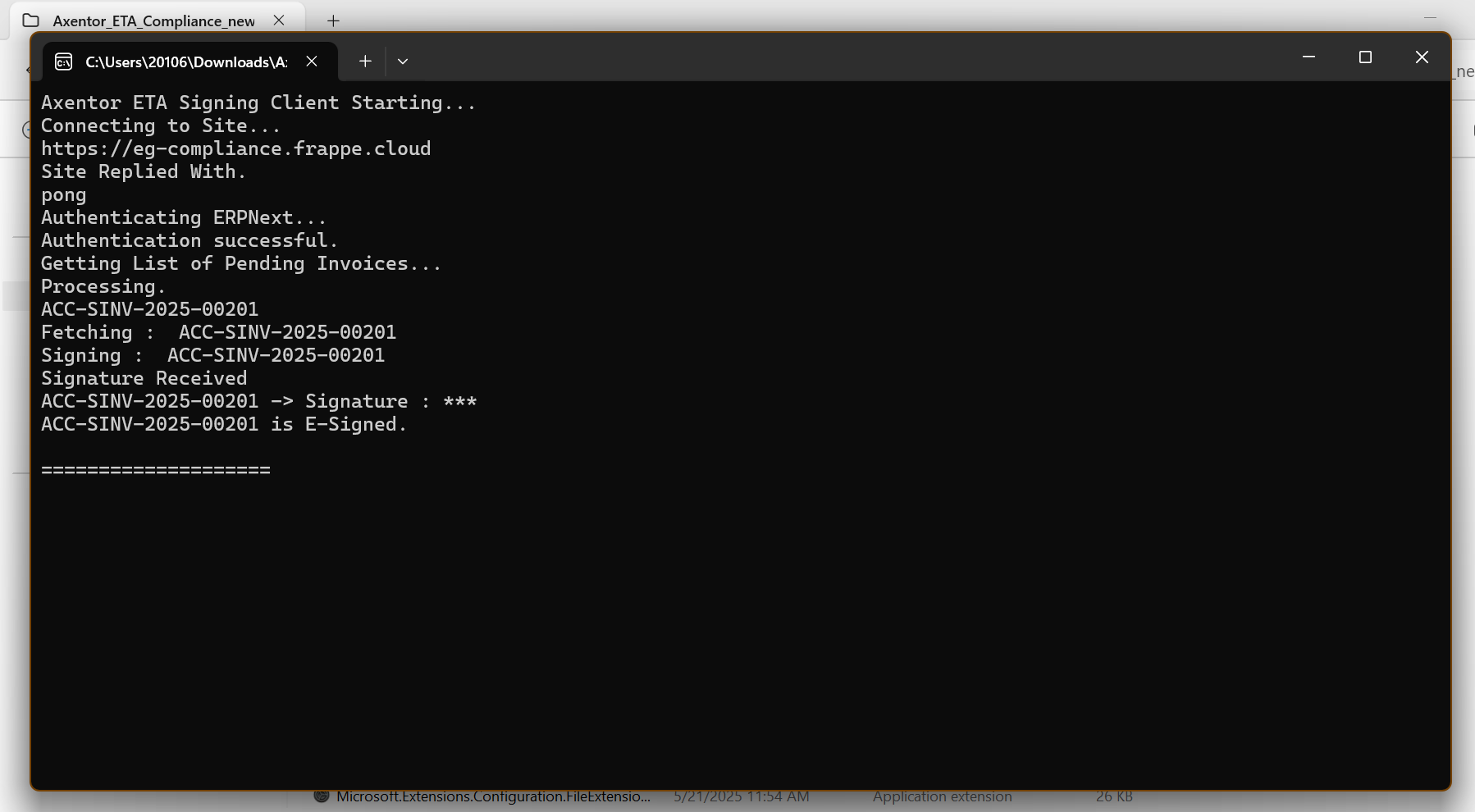This screenshot has height=812, width=1475.
Task: Close the C:\Users\20106\Downloads terminal tab
Action: pyautogui.click(x=312, y=62)
